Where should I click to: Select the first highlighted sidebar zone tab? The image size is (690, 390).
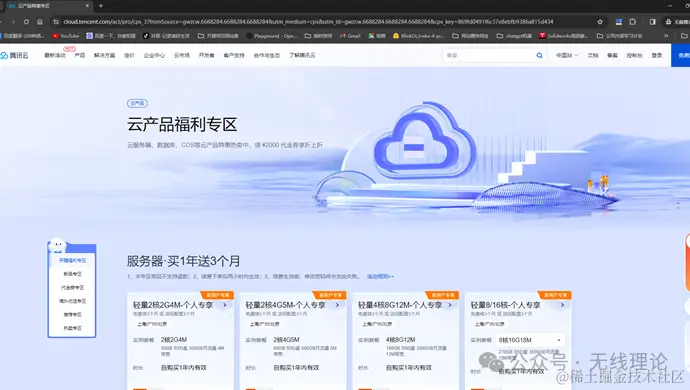point(72,261)
